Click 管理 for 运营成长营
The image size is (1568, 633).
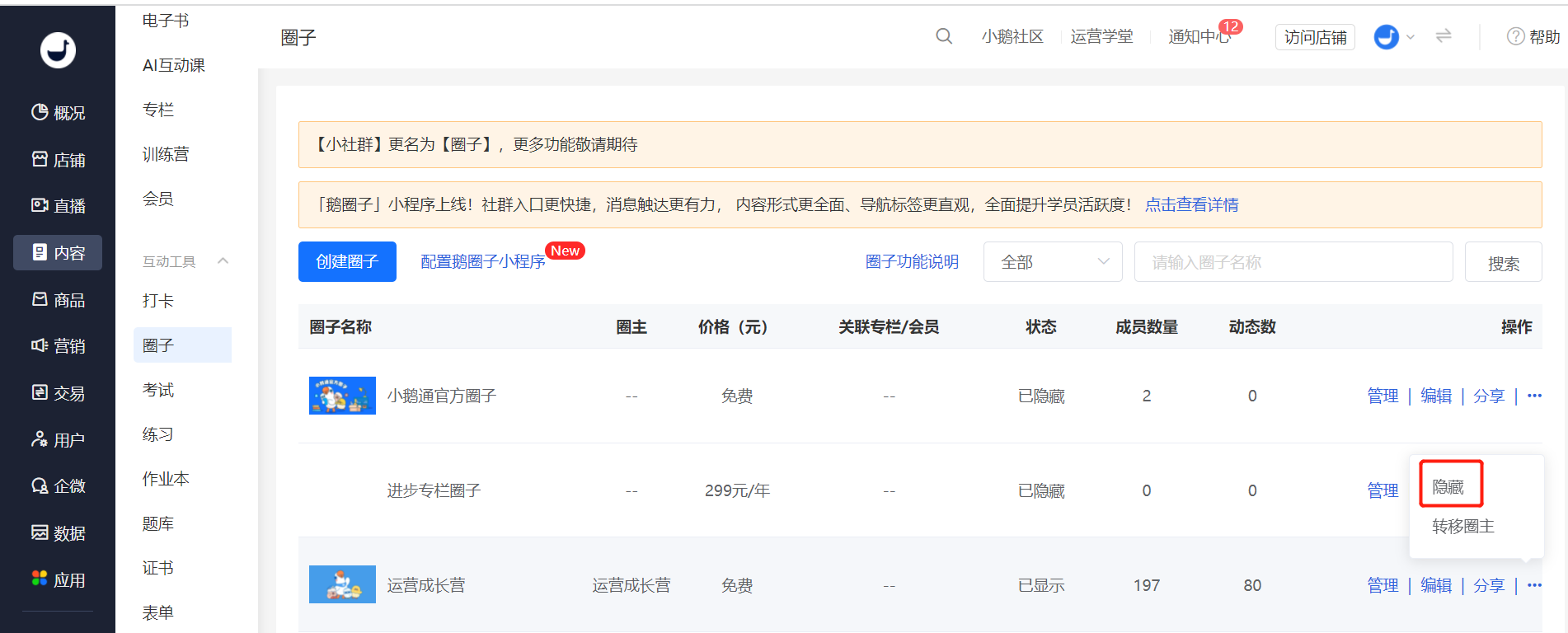1383,585
